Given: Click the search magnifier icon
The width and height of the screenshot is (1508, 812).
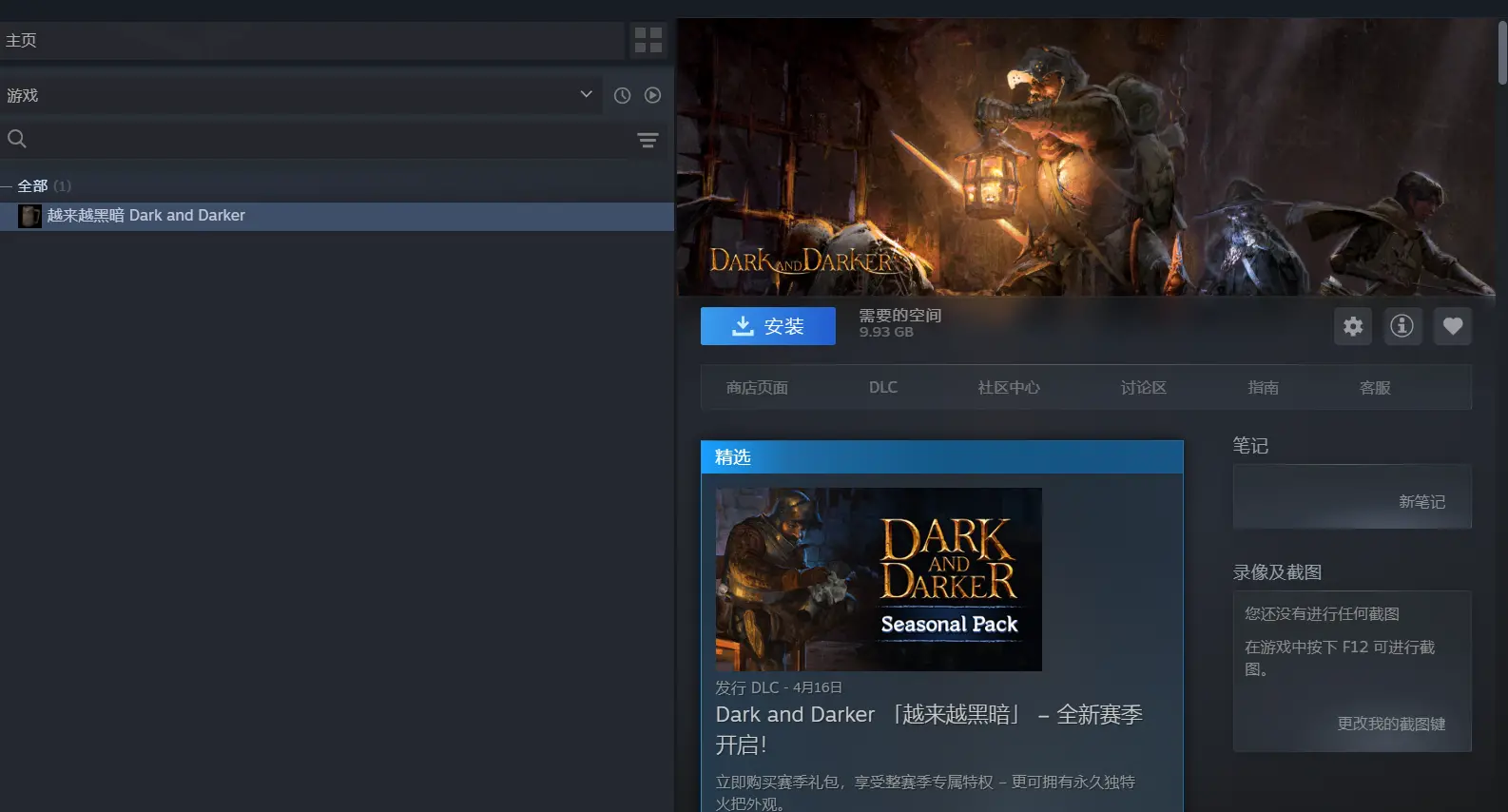Looking at the screenshot, I should pyautogui.click(x=17, y=139).
